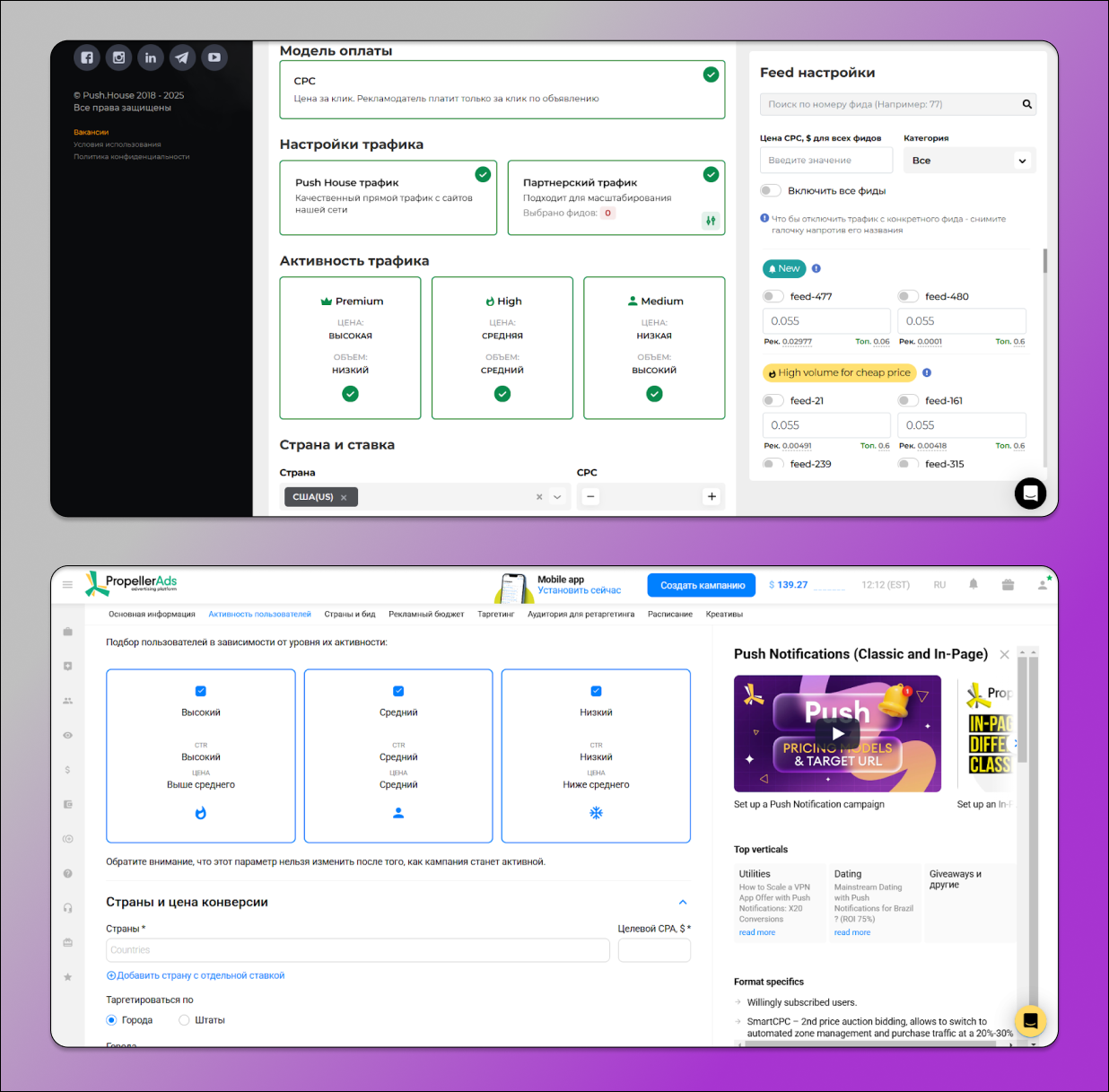Open the YouTube social link icon

coord(214,57)
